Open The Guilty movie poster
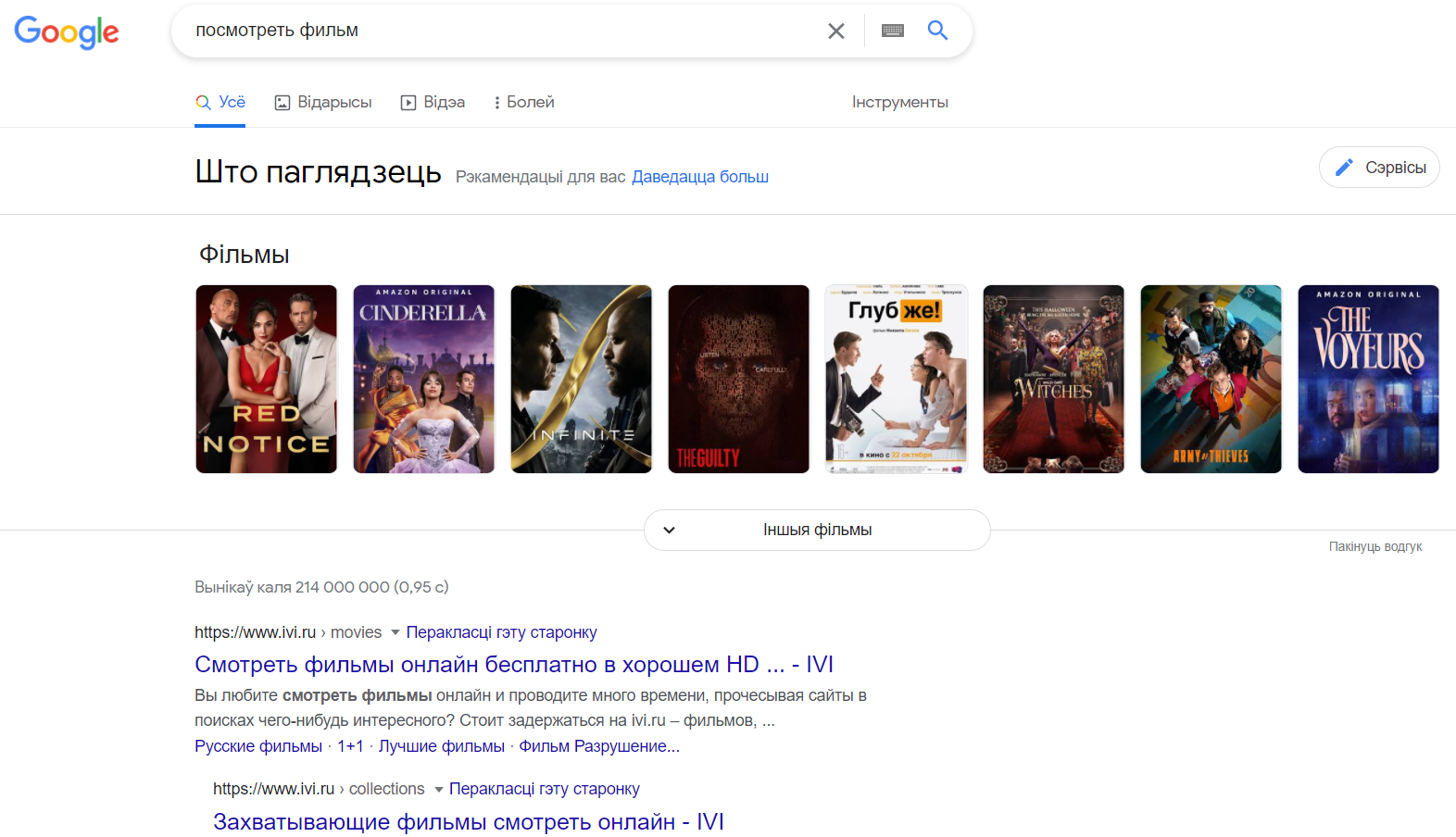 coord(739,379)
